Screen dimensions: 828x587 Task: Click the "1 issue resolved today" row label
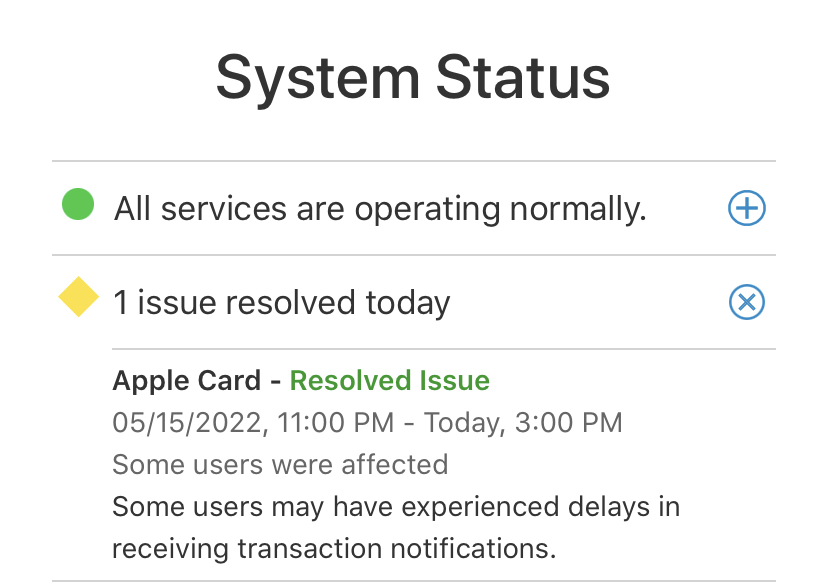point(282,303)
